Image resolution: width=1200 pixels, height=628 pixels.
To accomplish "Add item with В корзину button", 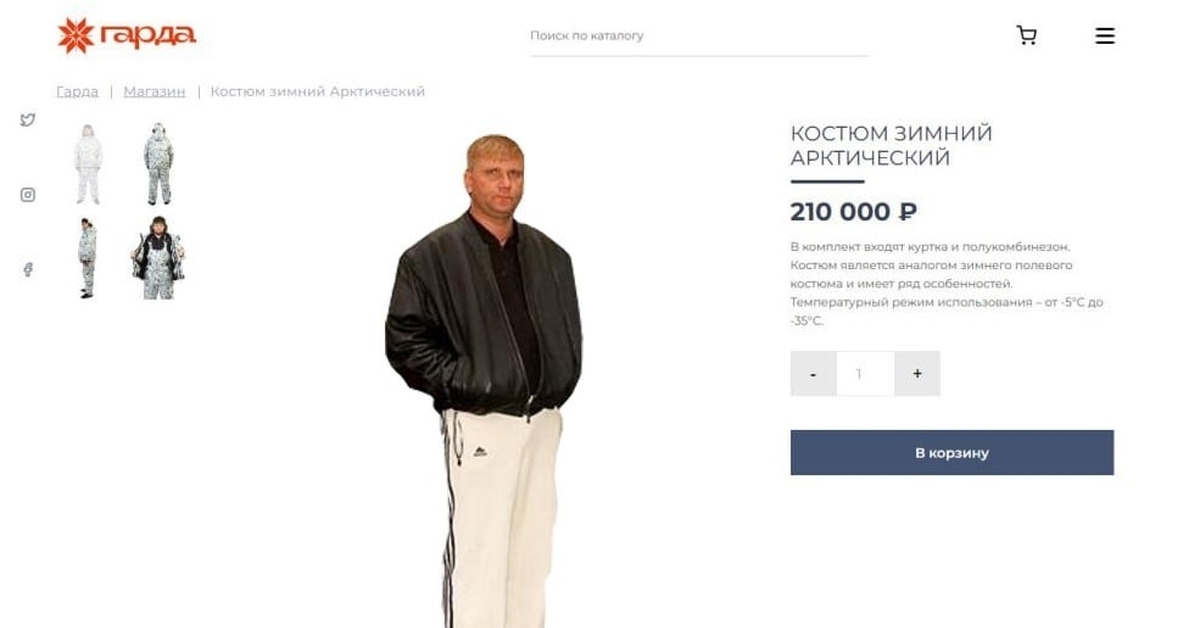I will coord(952,453).
